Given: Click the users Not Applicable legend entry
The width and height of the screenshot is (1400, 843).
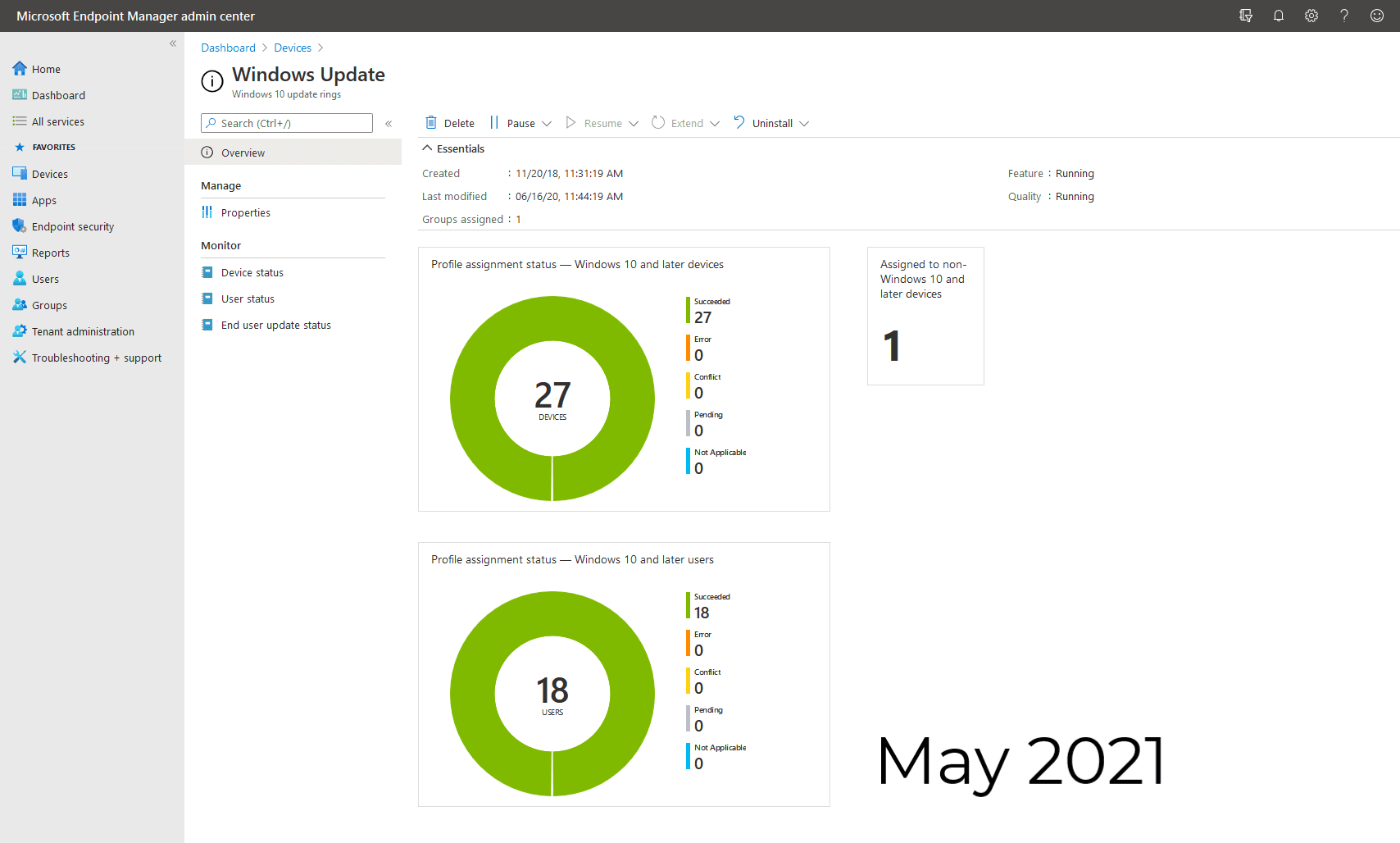Looking at the screenshot, I should [716, 757].
